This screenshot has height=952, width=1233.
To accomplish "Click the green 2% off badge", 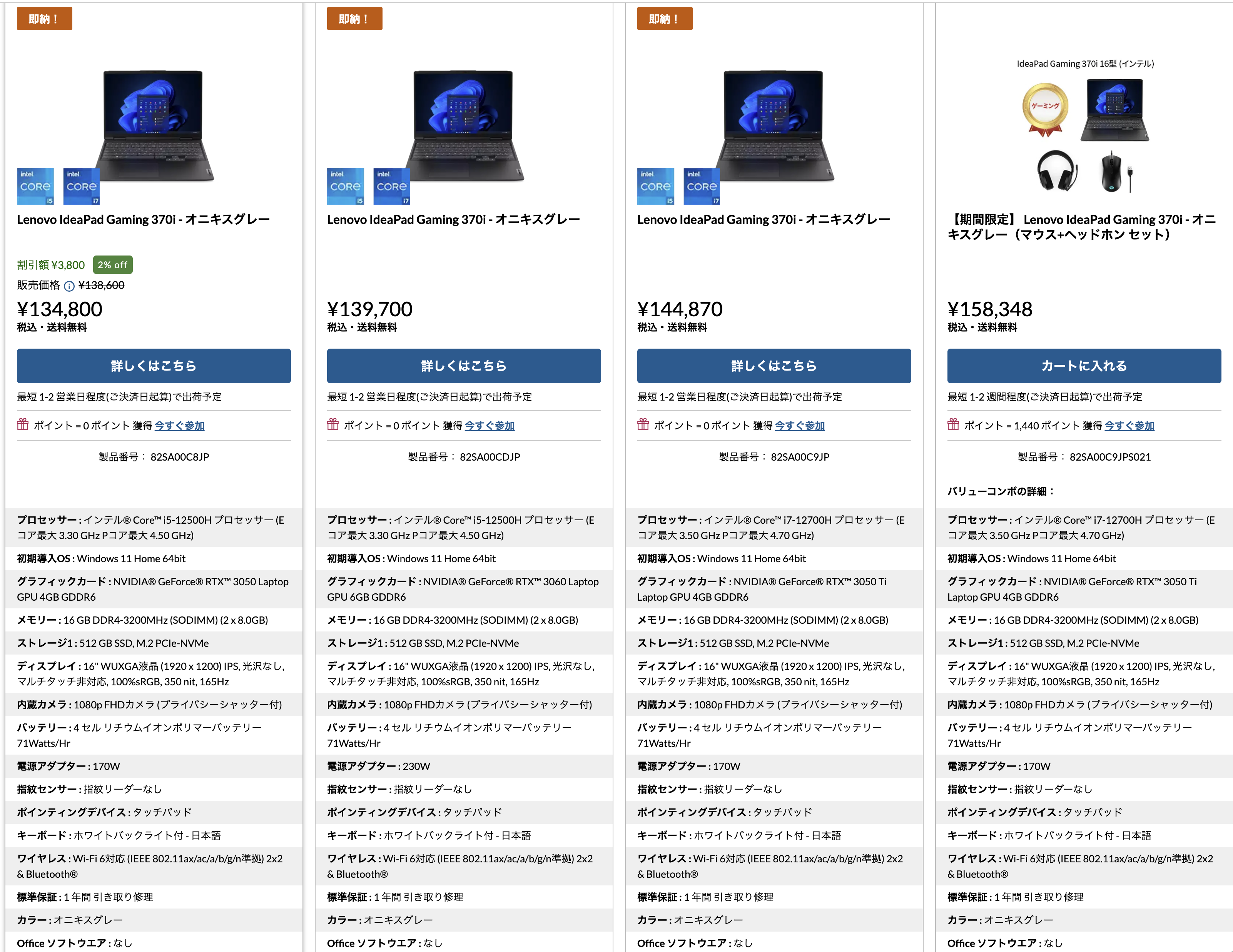I will [x=113, y=265].
